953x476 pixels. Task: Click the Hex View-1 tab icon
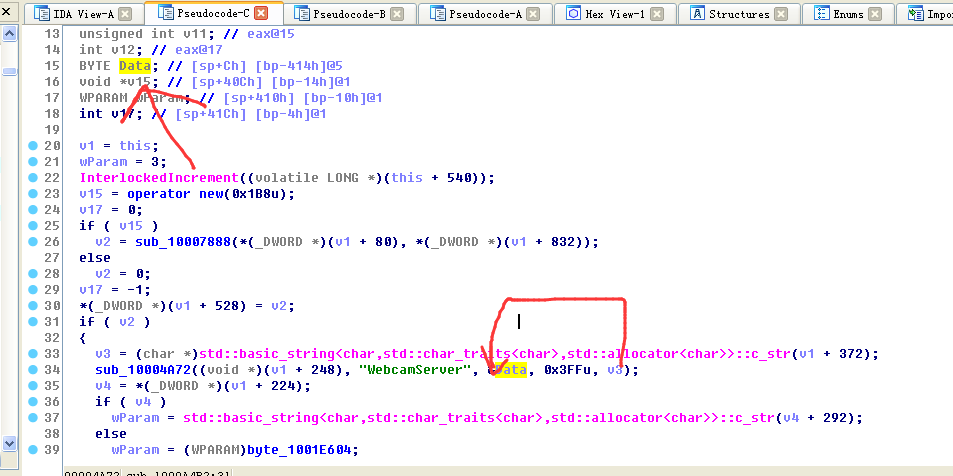pyautogui.click(x=574, y=14)
